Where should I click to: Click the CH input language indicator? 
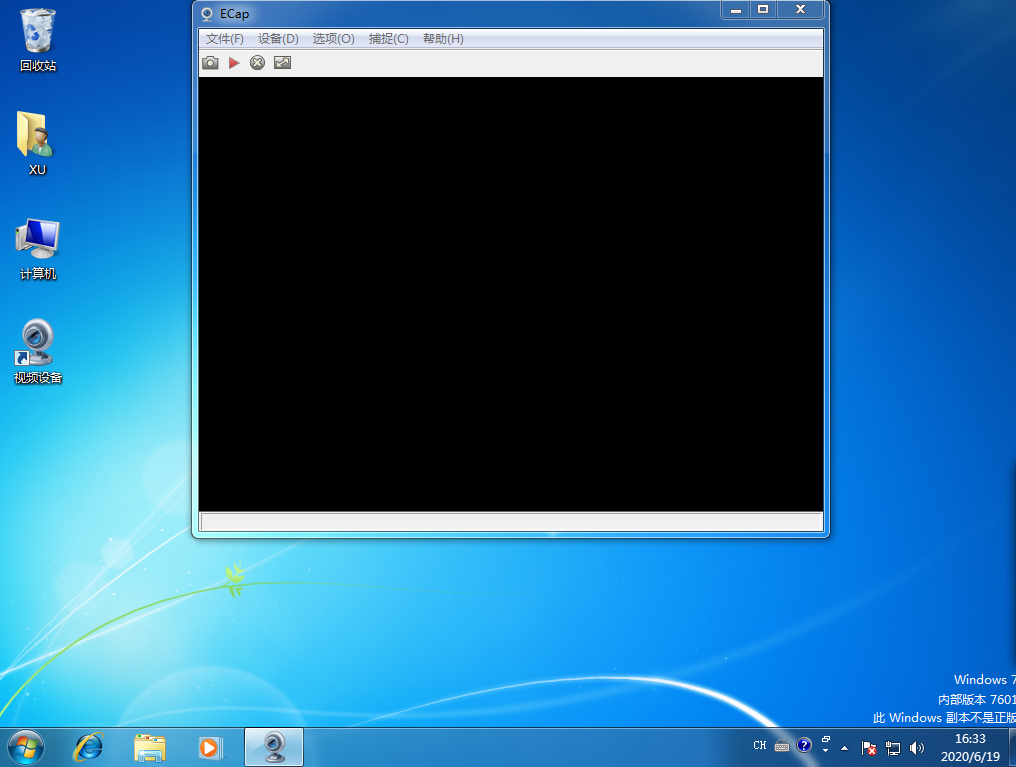click(x=760, y=746)
